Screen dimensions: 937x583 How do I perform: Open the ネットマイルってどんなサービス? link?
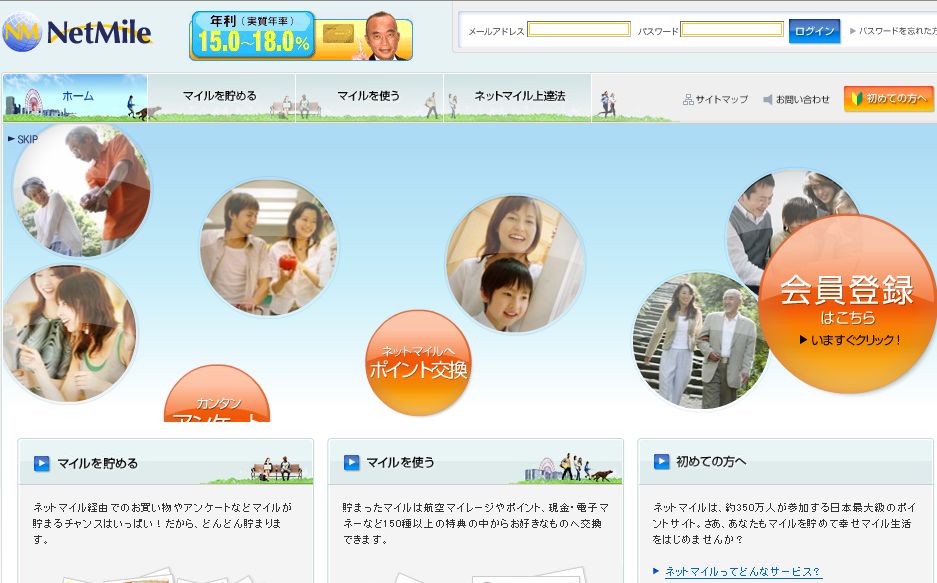point(742,572)
